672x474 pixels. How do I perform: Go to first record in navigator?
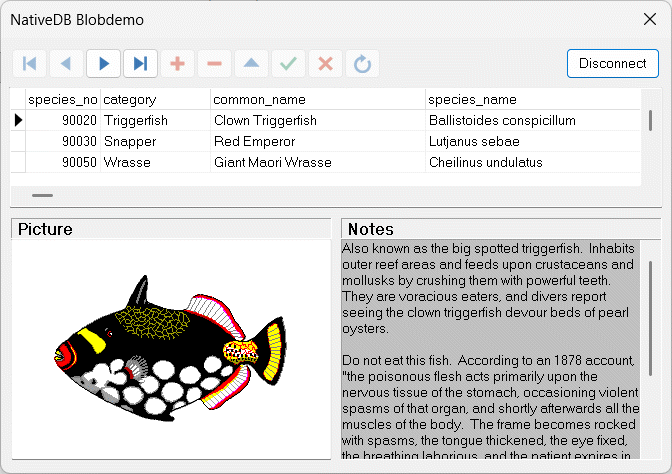click(x=29, y=63)
